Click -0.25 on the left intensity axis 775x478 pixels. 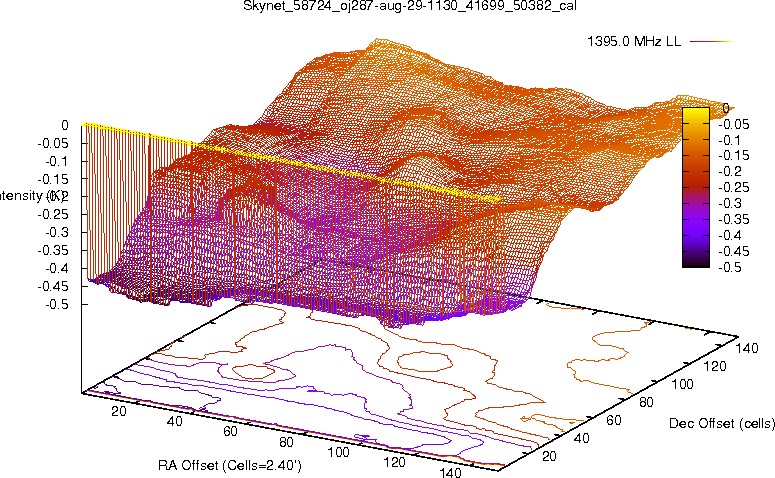tap(53, 215)
